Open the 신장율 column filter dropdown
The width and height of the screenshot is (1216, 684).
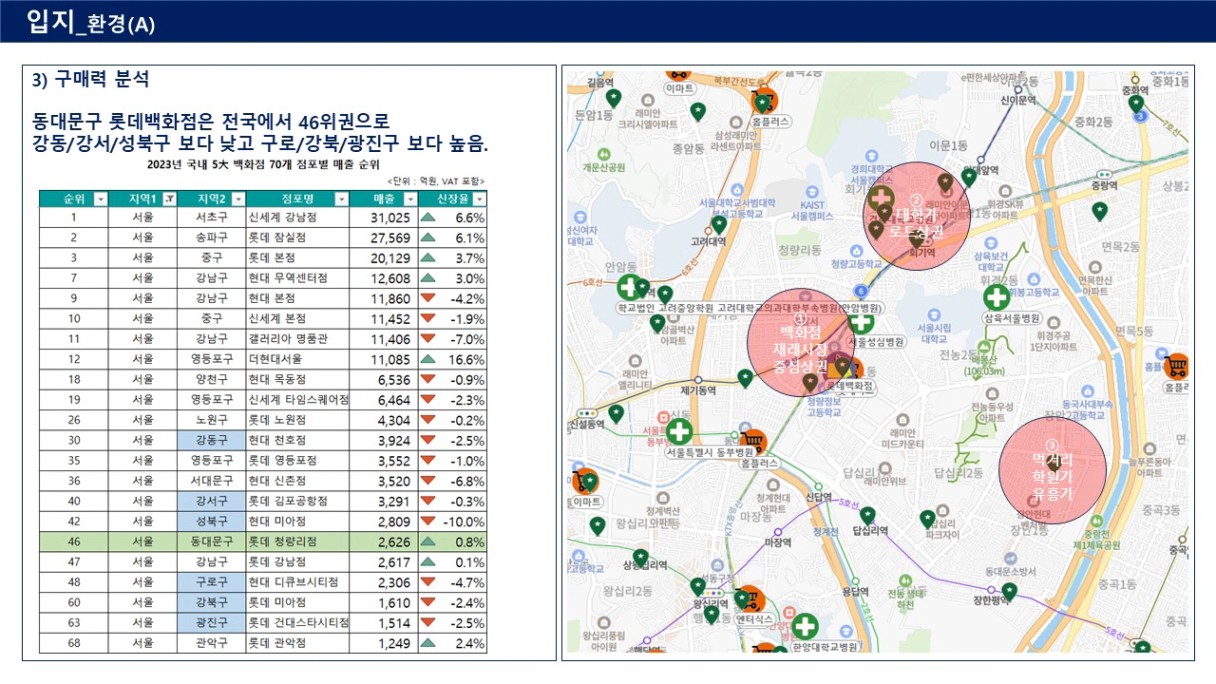pyautogui.click(x=479, y=199)
